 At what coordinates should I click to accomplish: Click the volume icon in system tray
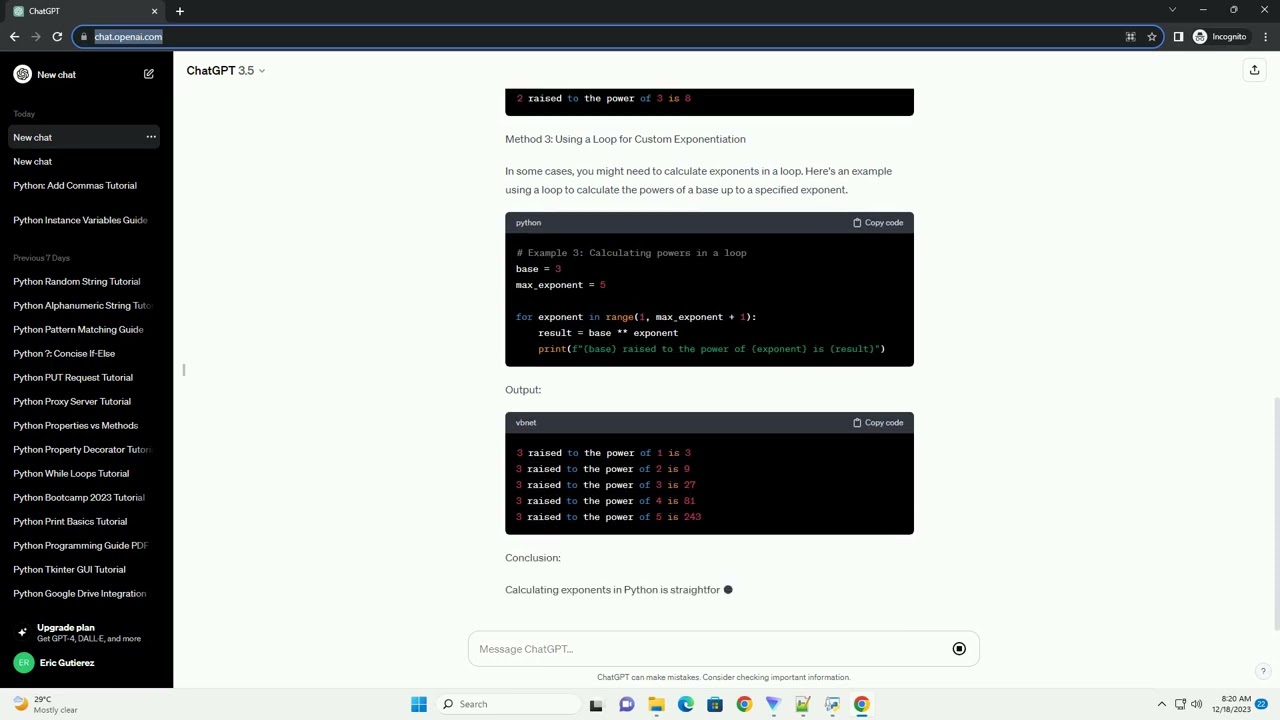(1196, 704)
